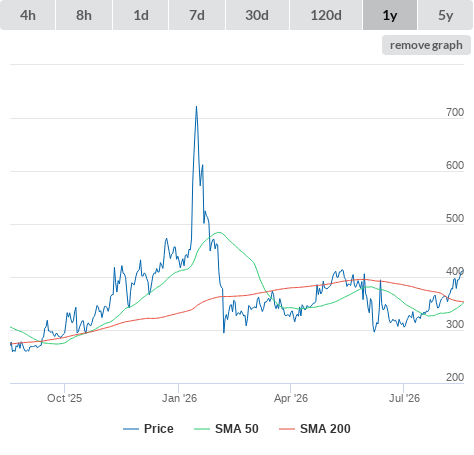This screenshot has height=455, width=474.
Task: Show the 30d price history
Action: tap(257, 15)
